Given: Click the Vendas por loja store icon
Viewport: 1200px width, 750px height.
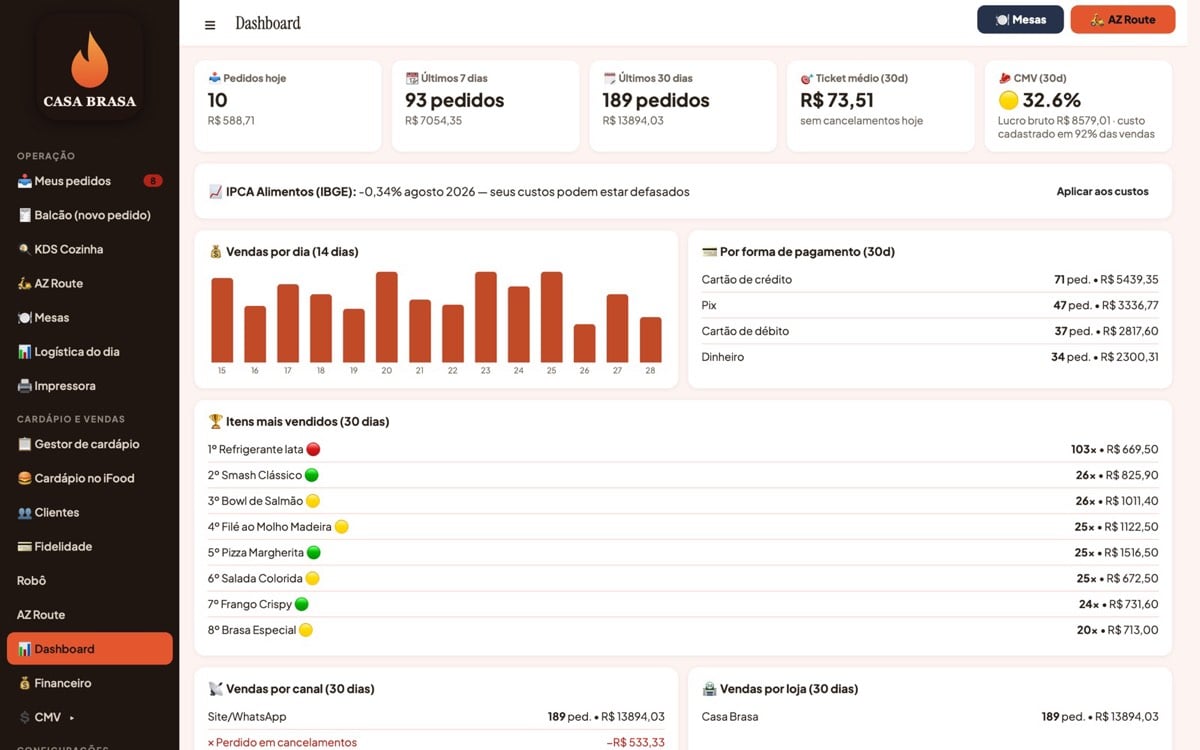Looking at the screenshot, I should click(709, 689).
